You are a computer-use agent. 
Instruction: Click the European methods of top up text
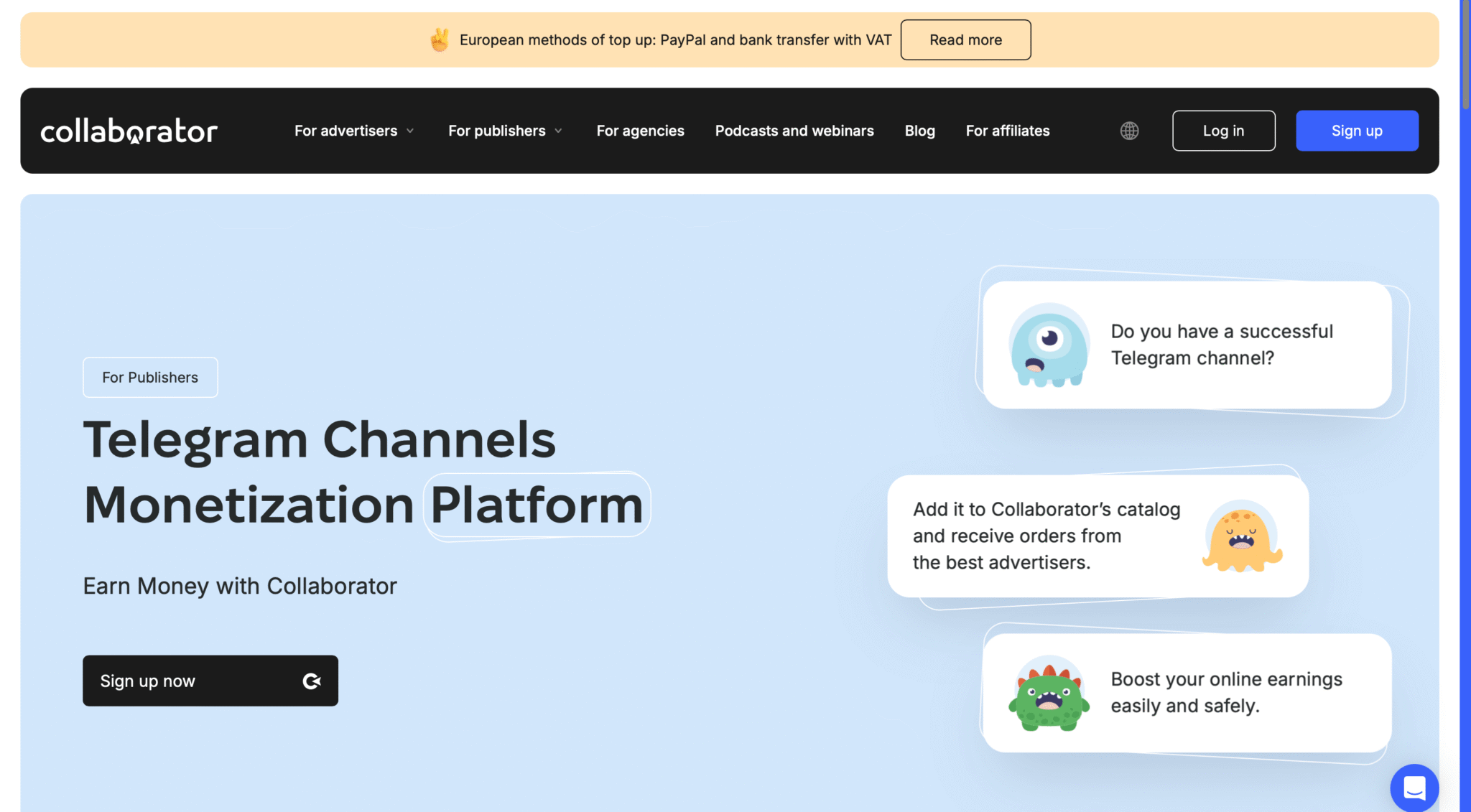click(675, 39)
